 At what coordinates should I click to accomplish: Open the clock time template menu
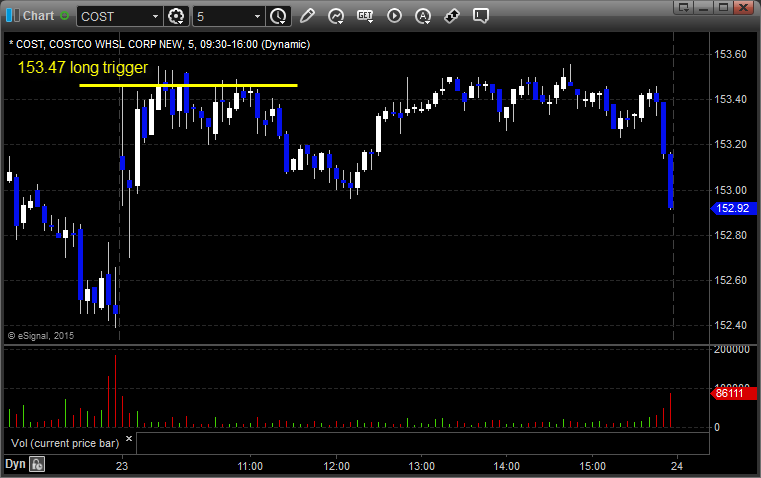pyautogui.click(x=279, y=16)
